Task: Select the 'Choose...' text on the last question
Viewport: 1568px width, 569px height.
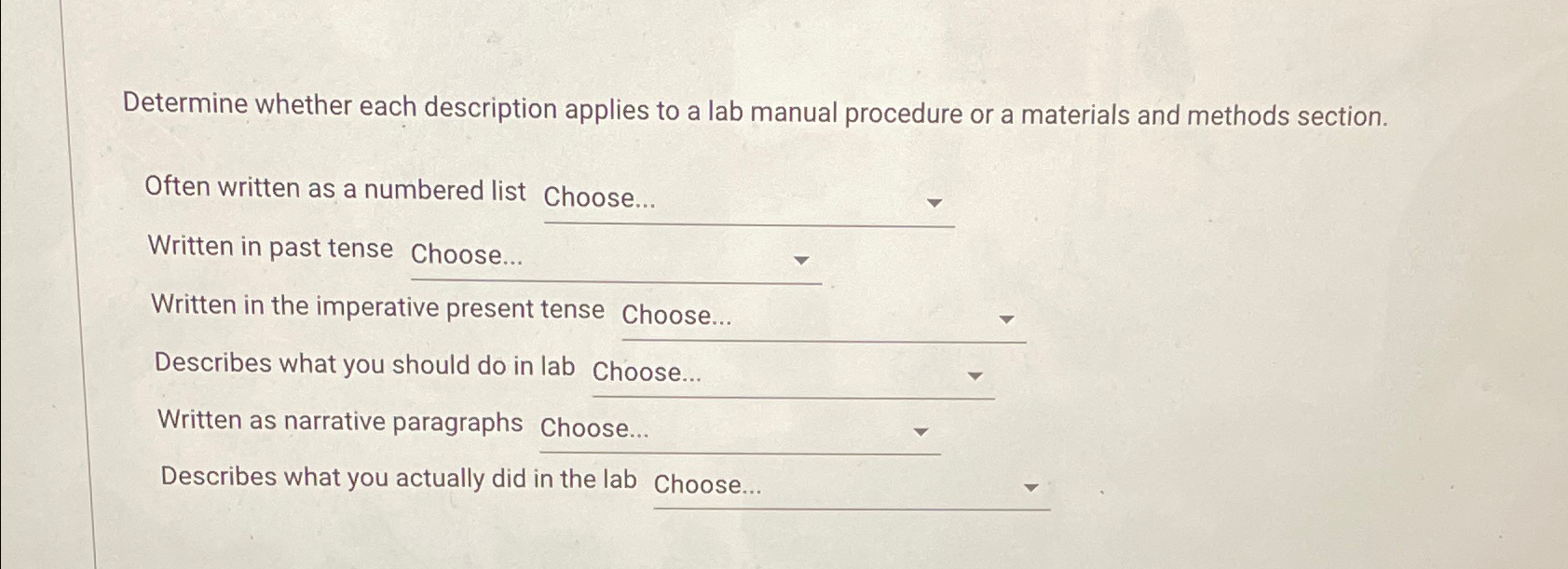Action: click(x=708, y=485)
